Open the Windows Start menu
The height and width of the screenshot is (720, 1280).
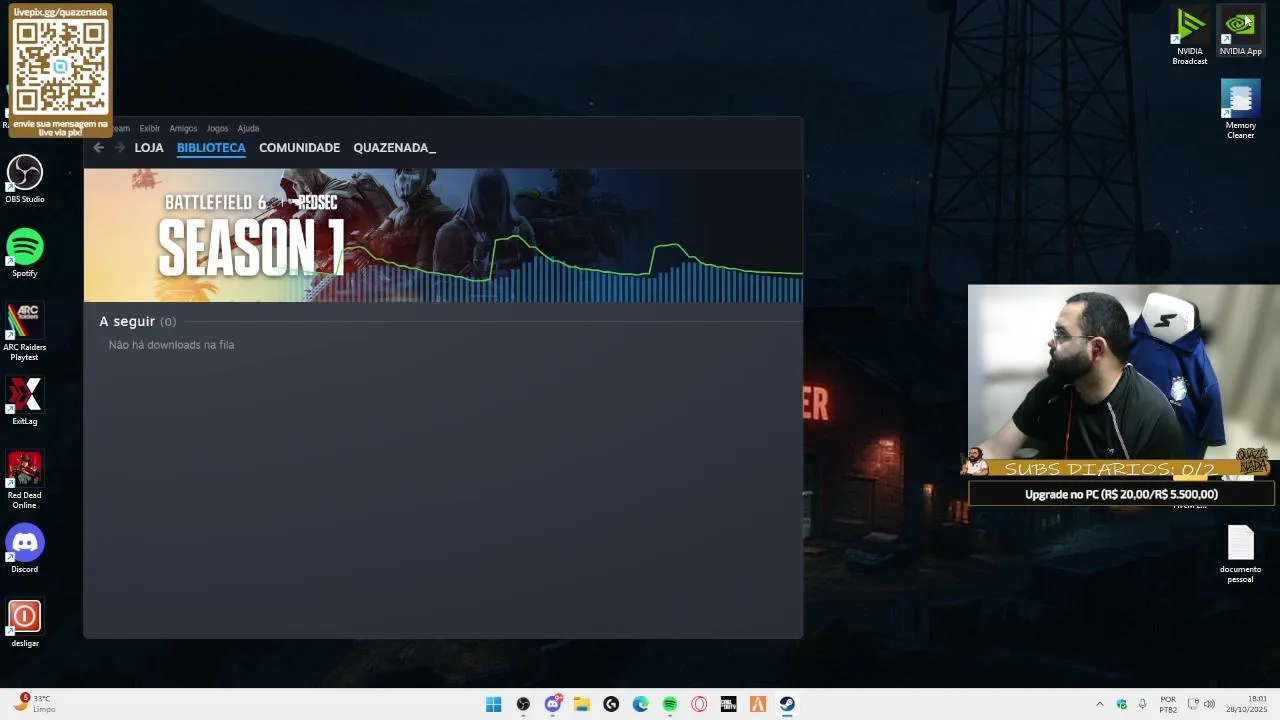click(x=494, y=704)
